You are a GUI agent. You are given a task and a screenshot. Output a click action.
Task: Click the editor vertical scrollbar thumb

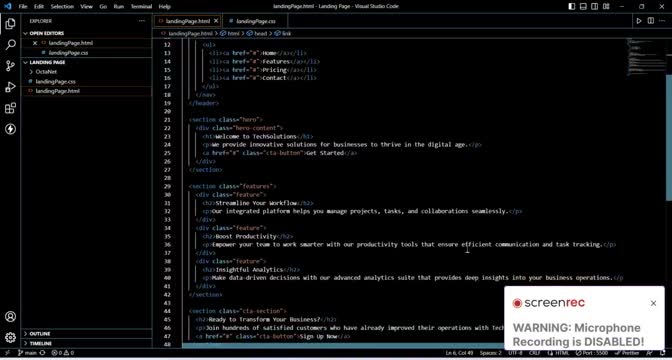click(x=669, y=136)
